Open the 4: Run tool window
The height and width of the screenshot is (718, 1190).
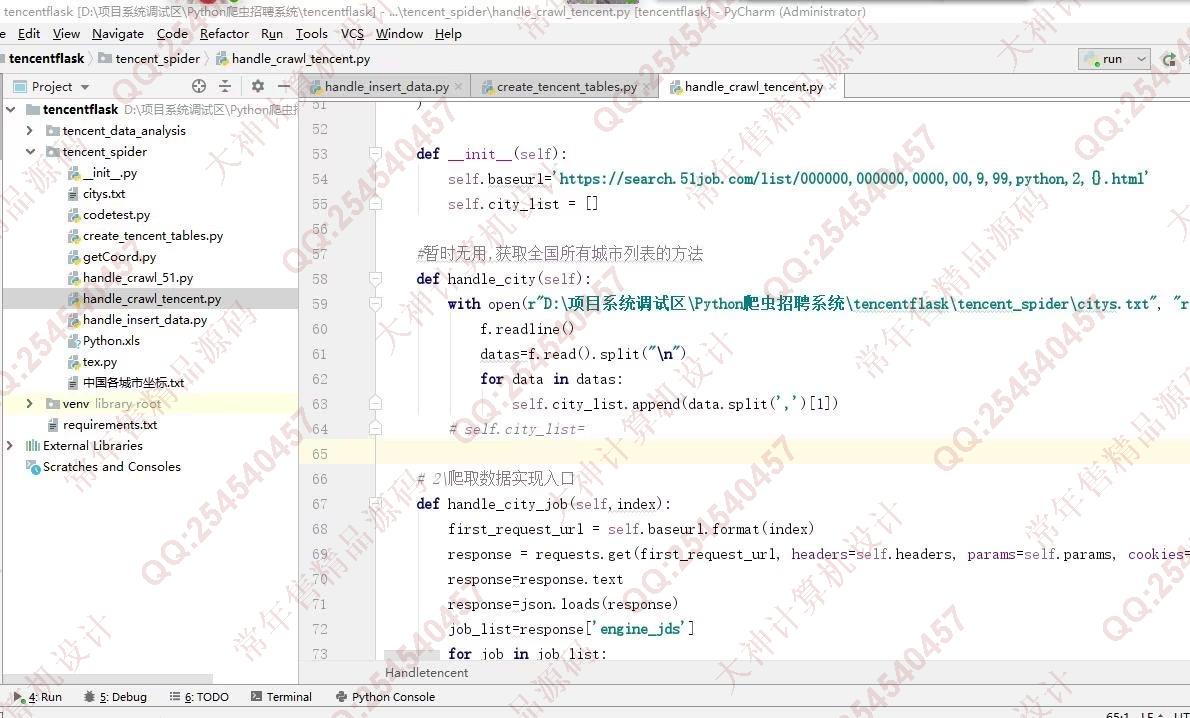[38, 697]
